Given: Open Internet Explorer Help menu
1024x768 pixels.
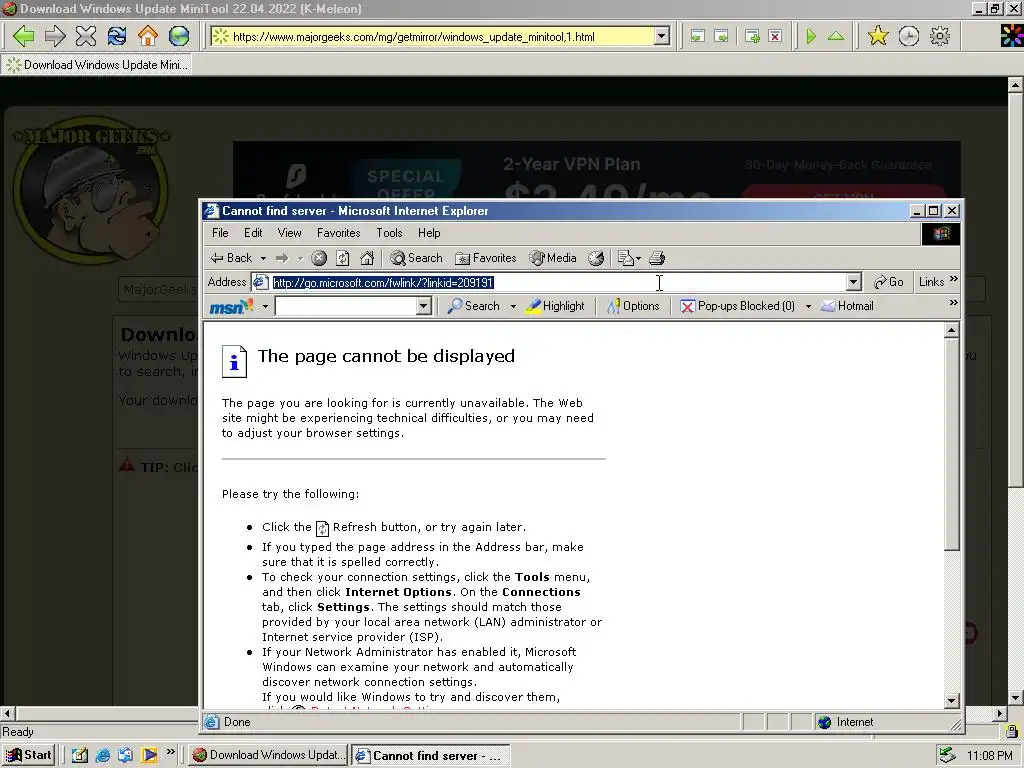Looking at the screenshot, I should (x=429, y=233).
